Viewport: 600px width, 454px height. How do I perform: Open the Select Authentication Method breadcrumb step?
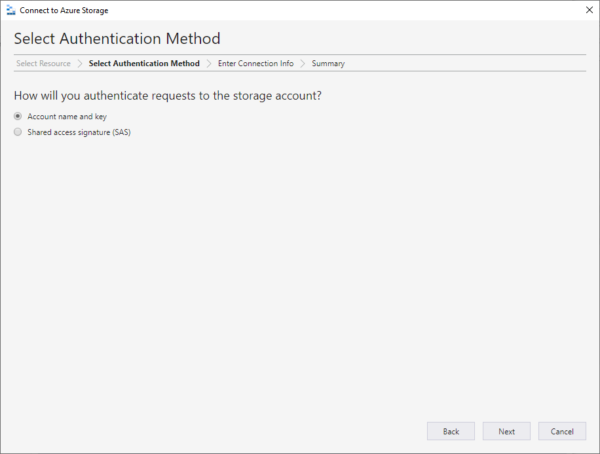pos(144,64)
